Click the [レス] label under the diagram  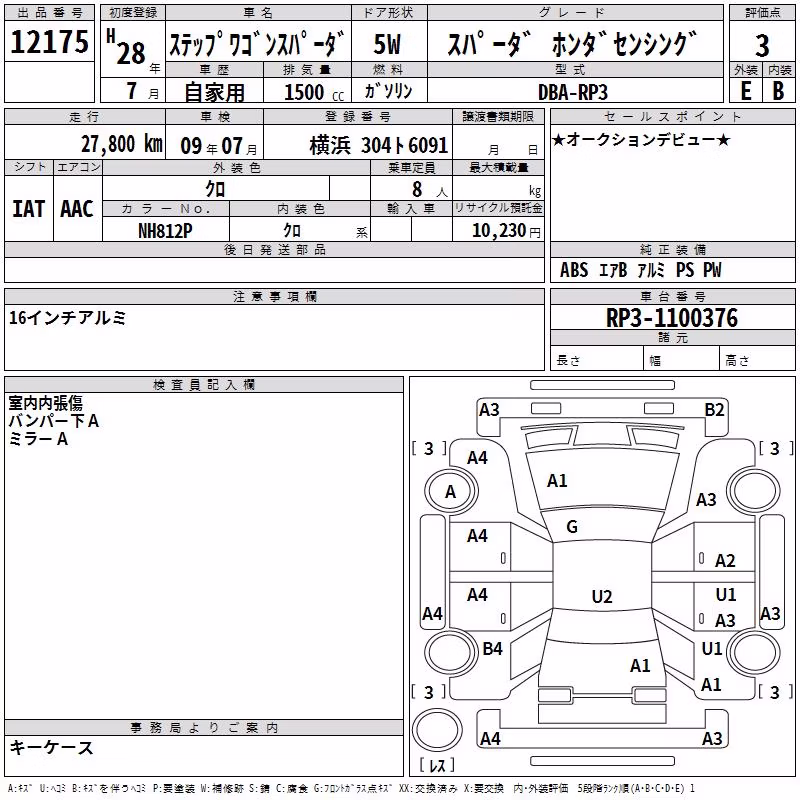[437, 765]
